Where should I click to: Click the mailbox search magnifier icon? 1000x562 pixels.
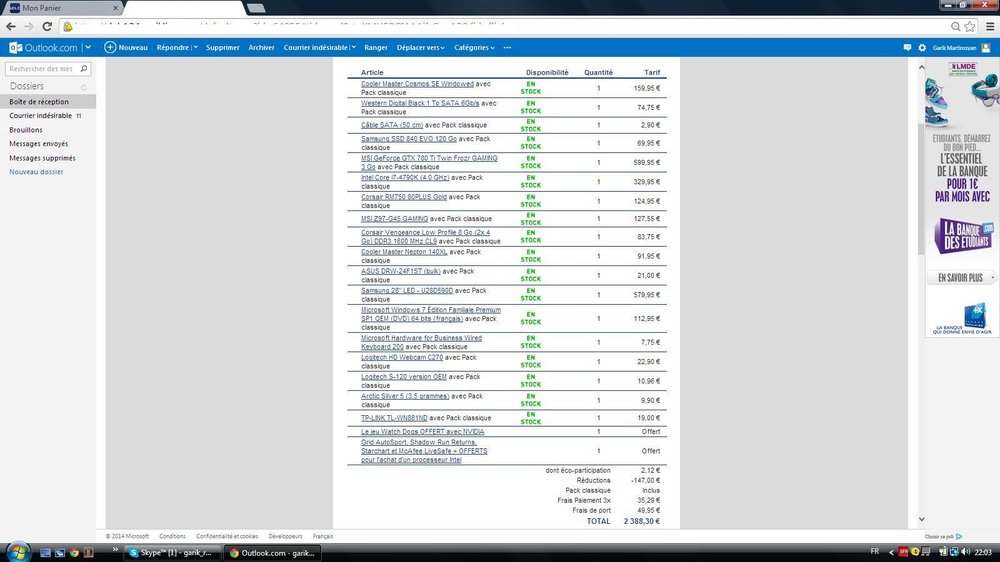[84, 69]
